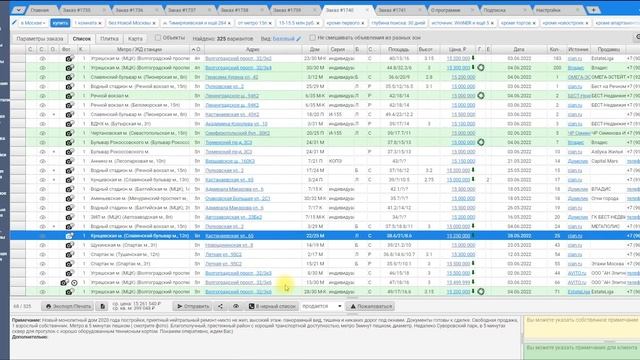Enable the Объекты checkbox
Image resolution: width=640 pixels, height=360 pixels.
[158, 38]
